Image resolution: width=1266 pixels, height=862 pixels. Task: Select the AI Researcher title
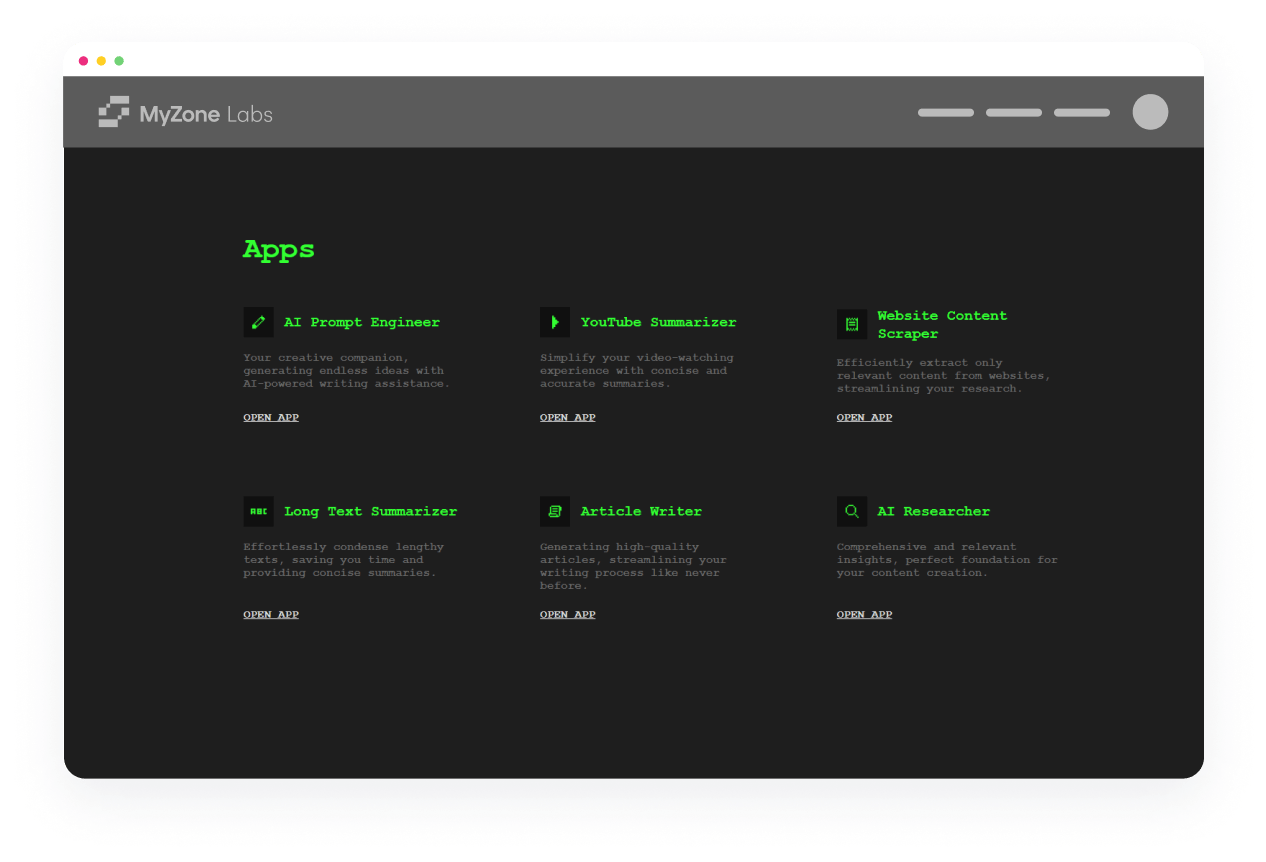pyautogui.click(x=933, y=511)
